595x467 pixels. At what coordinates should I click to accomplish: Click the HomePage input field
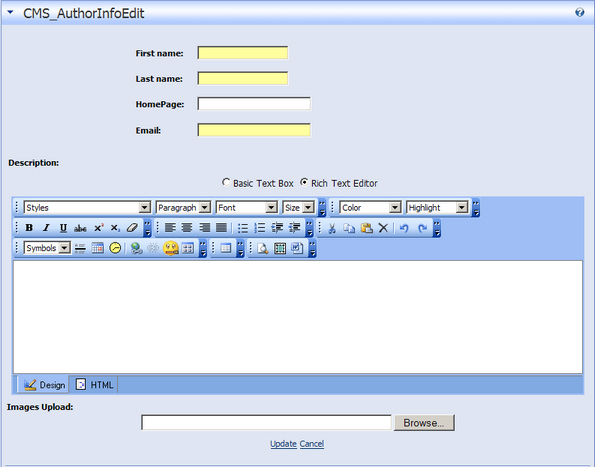254,104
